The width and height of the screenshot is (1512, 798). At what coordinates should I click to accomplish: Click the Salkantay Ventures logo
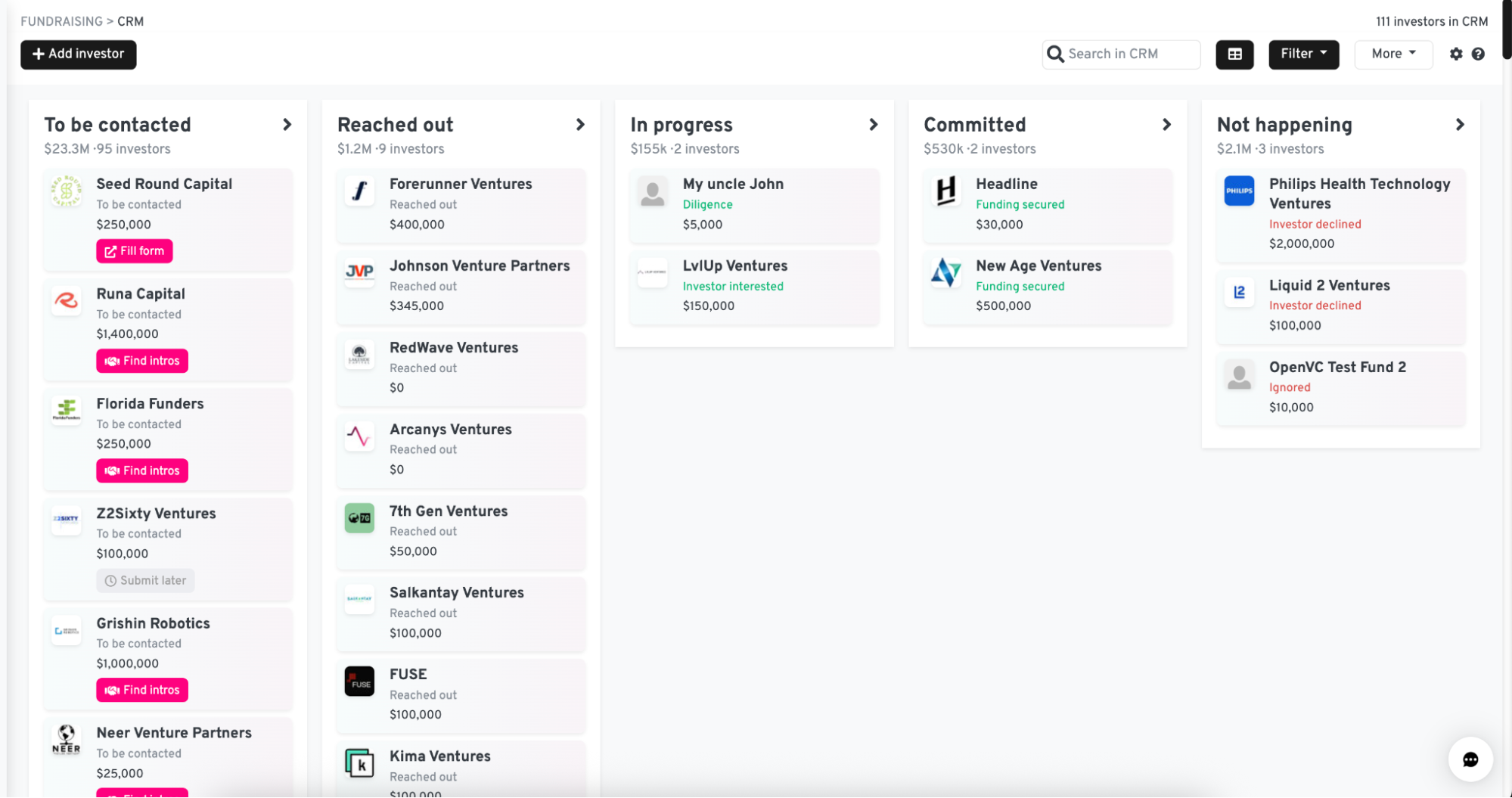[x=359, y=599]
